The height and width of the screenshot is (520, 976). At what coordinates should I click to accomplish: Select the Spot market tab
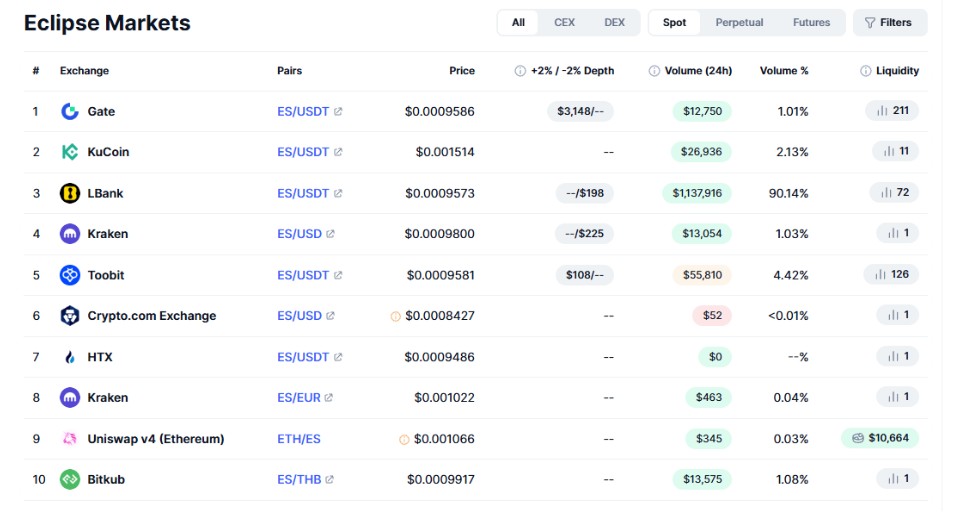tap(674, 22)
